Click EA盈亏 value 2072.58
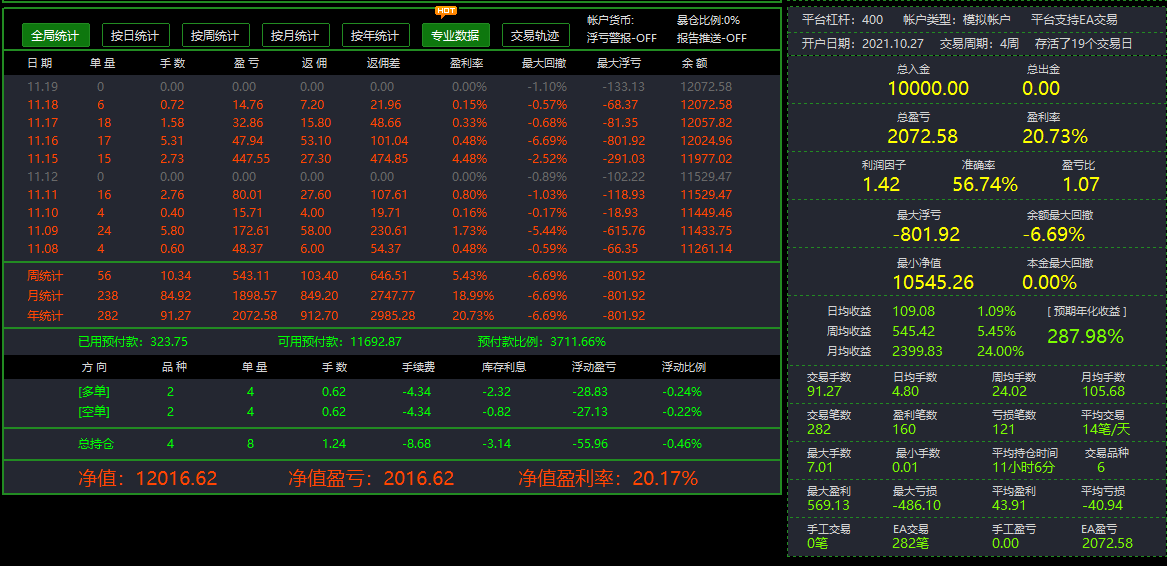This screenshot has width=1167, height=566. tap(1107, 543)
